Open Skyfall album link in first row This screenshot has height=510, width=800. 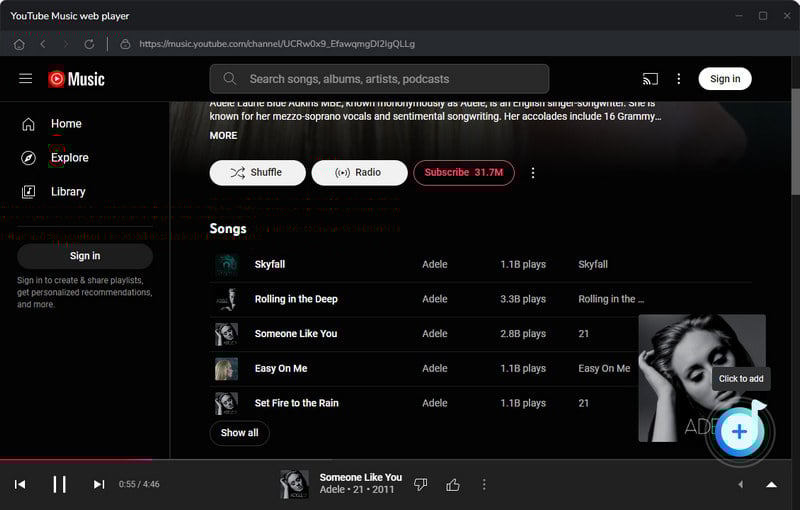point(593,265)
